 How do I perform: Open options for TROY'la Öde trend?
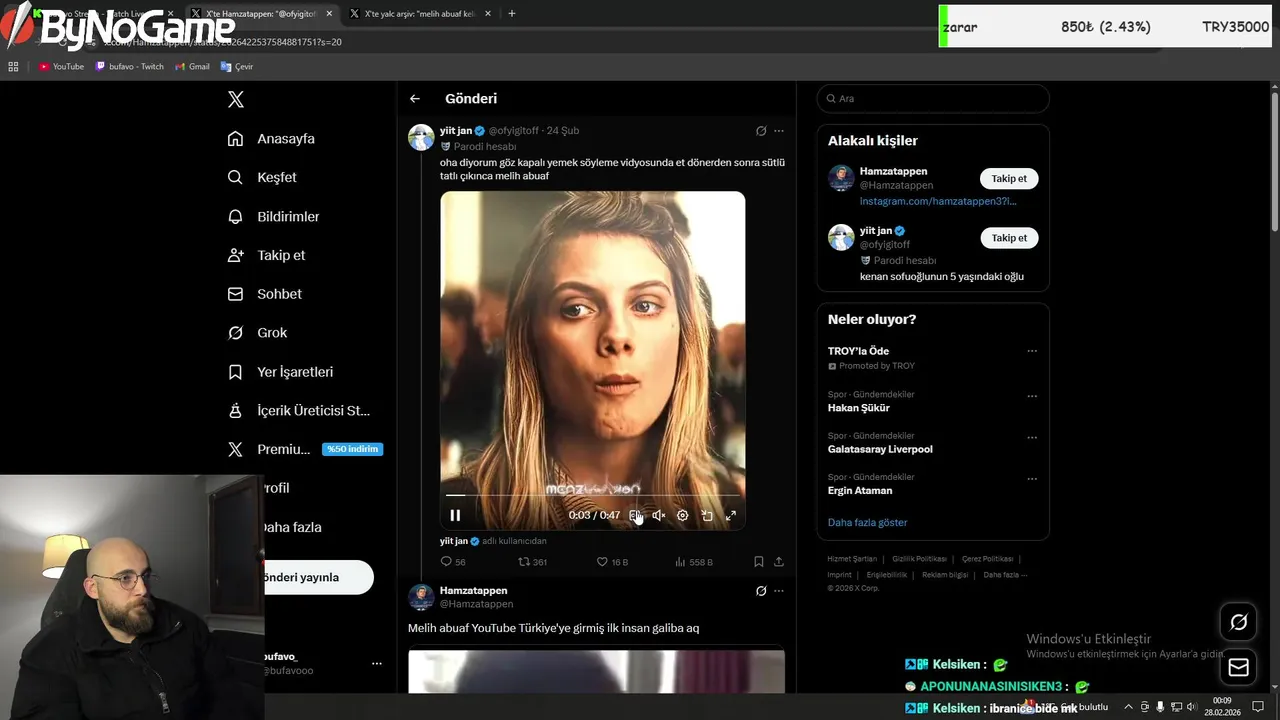1032,351
